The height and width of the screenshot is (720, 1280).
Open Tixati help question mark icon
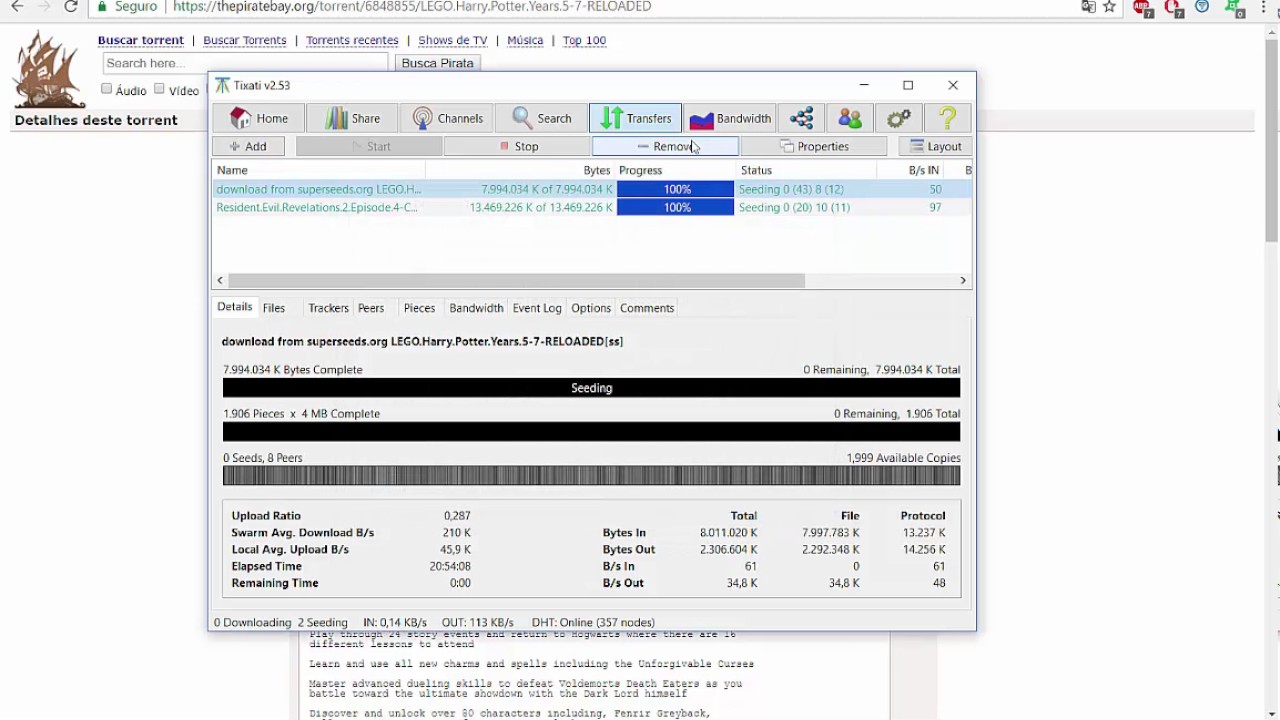[947, 118]
